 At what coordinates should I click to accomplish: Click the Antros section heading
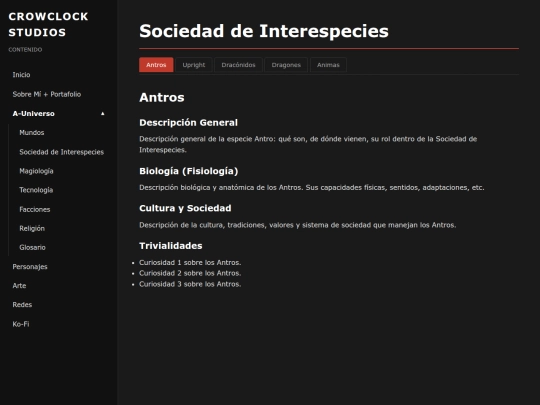[162, 97]
